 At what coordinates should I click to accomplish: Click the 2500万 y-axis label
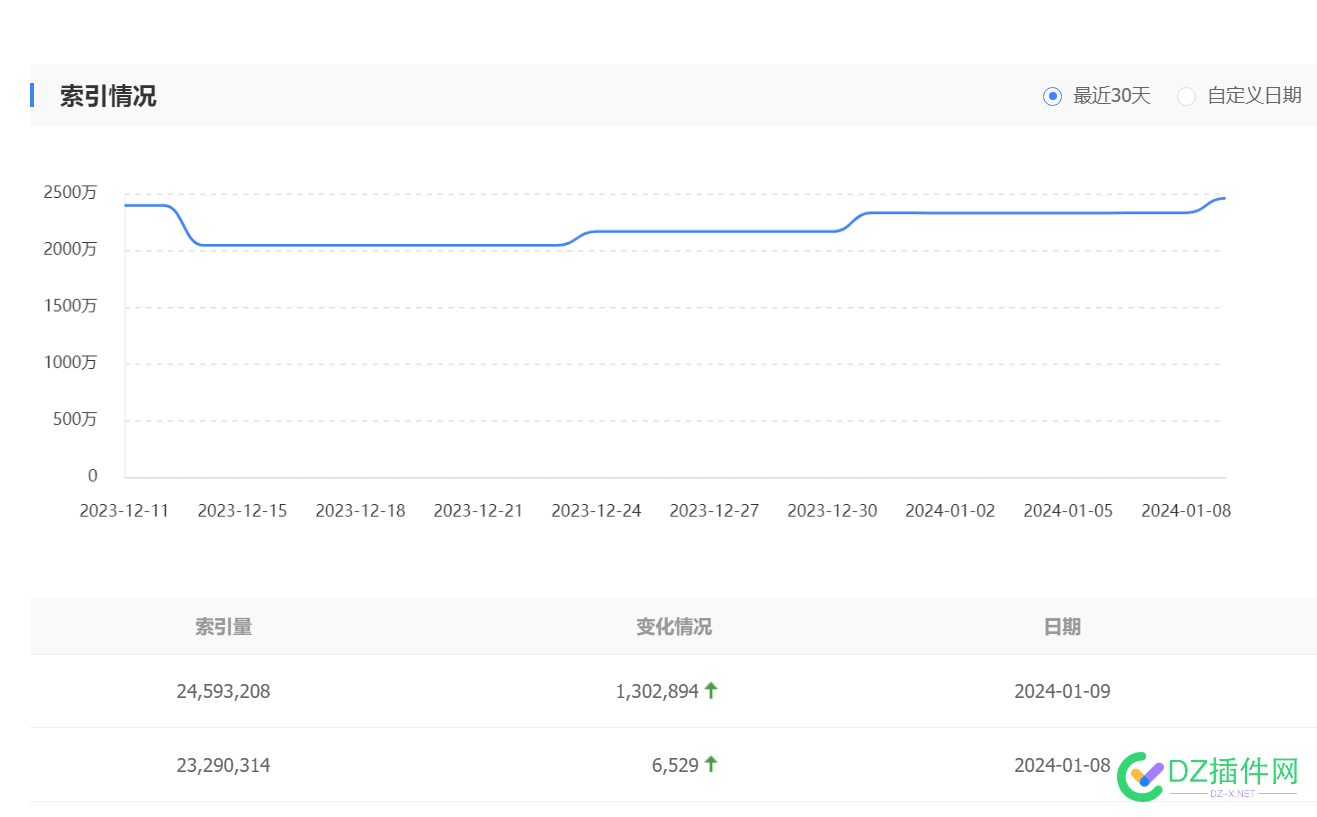(70, 193)
